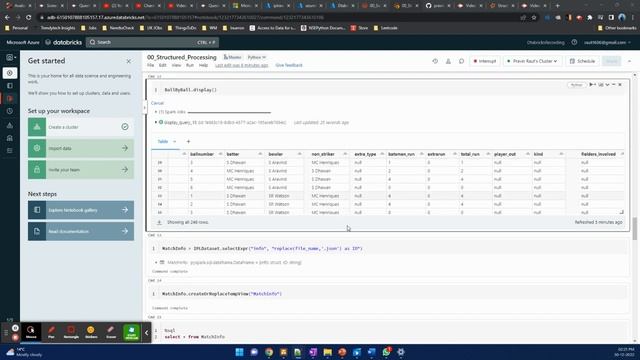This screenshot has height=360, width=640.
Task: Collapse side panel arrow beside cell
Action: point(144,108)
